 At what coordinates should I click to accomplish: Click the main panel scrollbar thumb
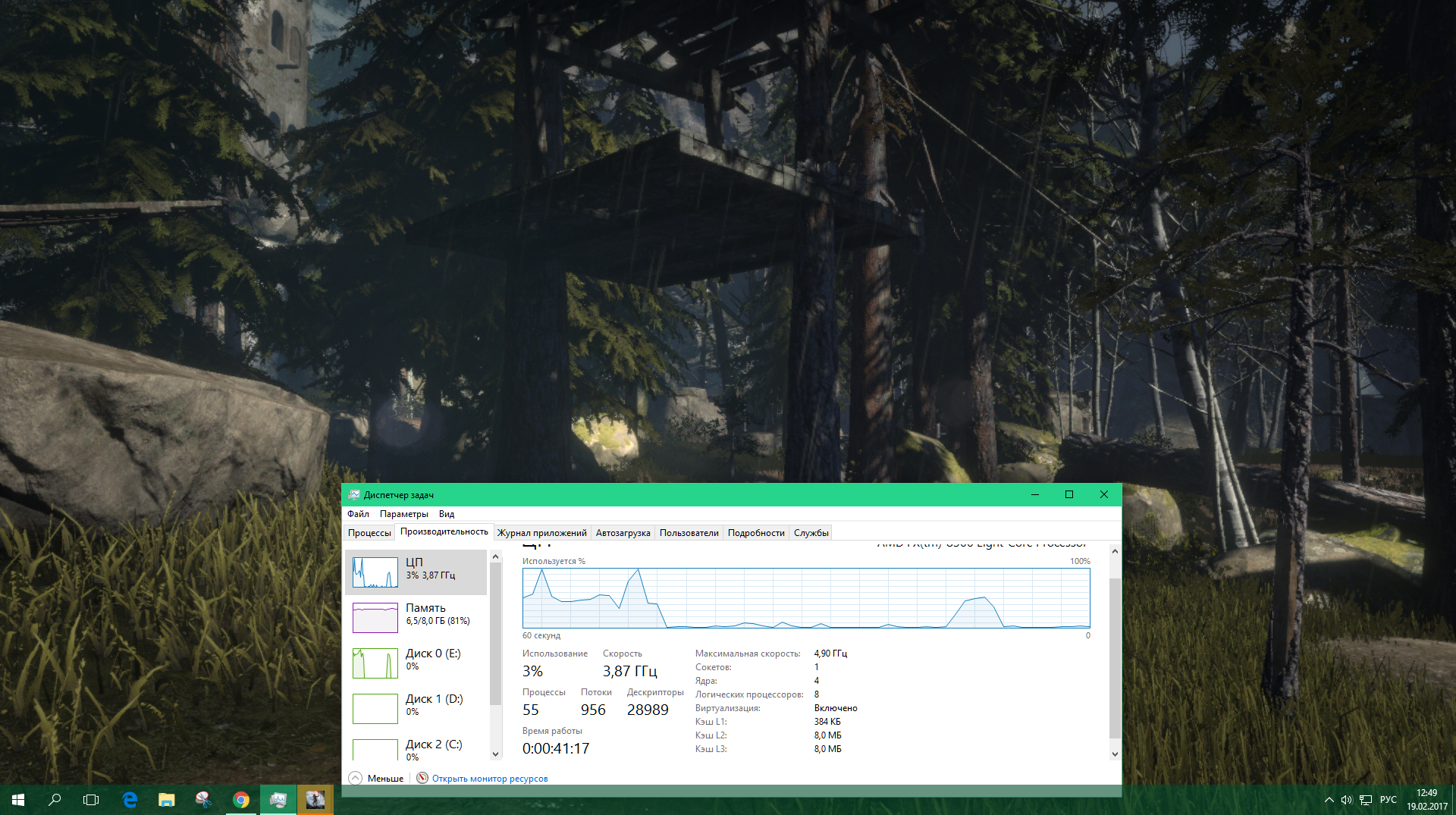pos(1115,658)
